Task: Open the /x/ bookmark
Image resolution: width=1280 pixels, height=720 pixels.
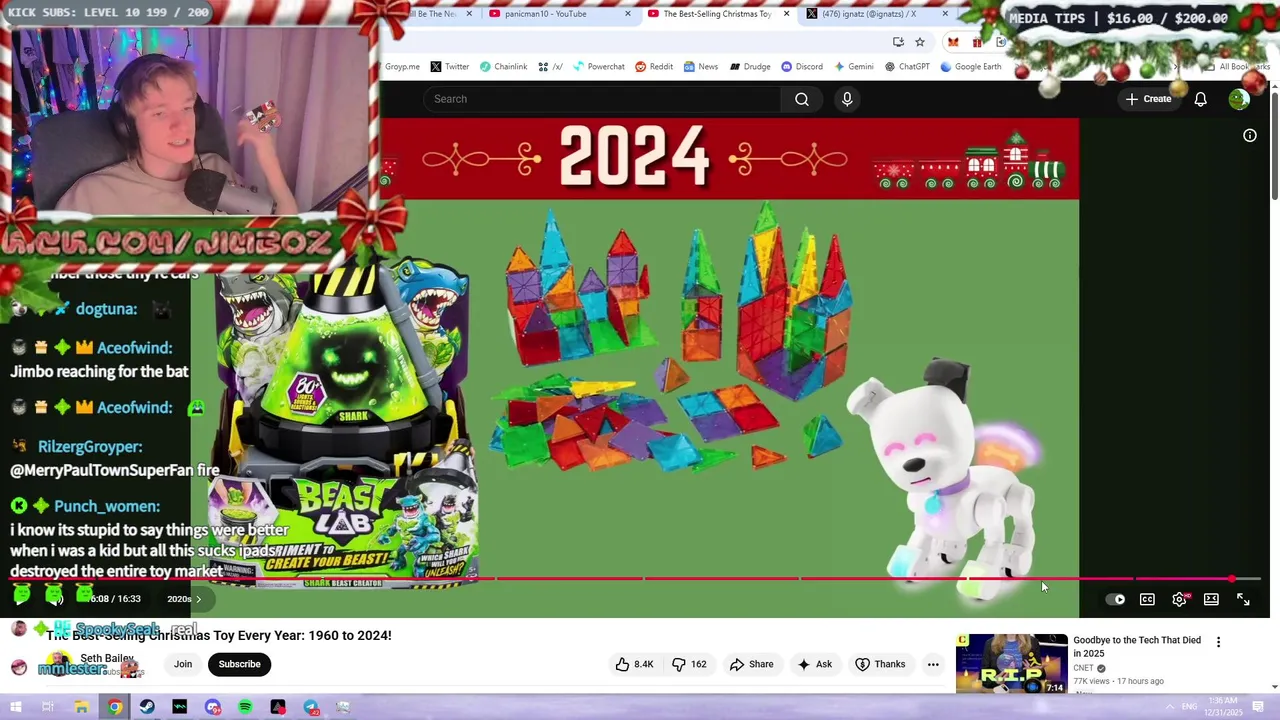Action: coord(551,67)
